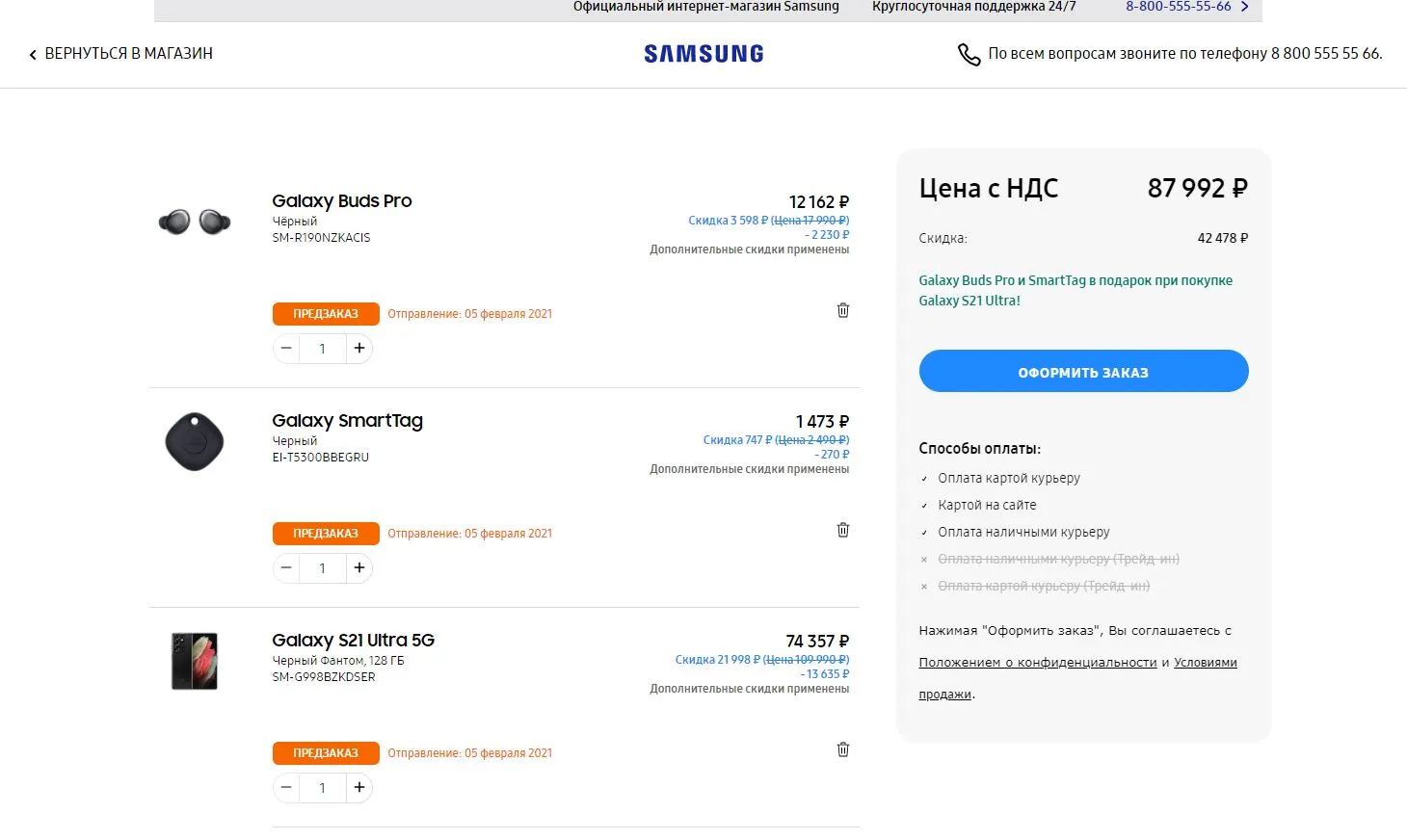
Task: Click model code SM-R190NZKACIS
Action: click(x=321, y=238)
